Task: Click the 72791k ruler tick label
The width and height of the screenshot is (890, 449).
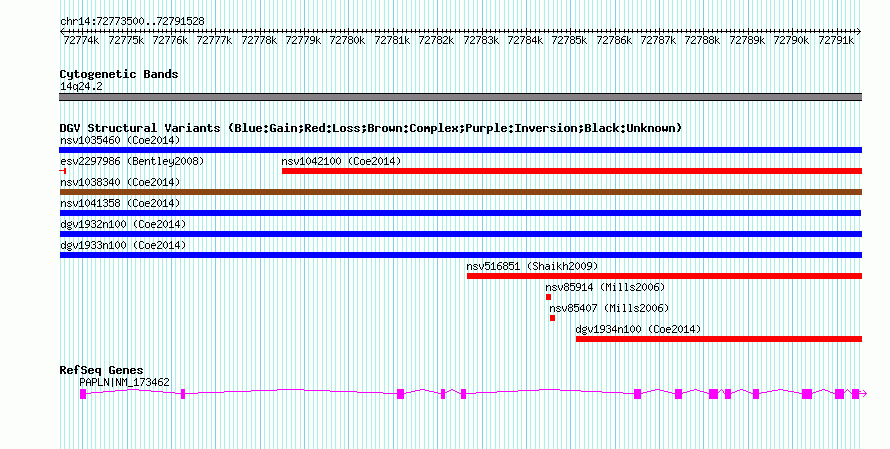Action: click(836, 40)
